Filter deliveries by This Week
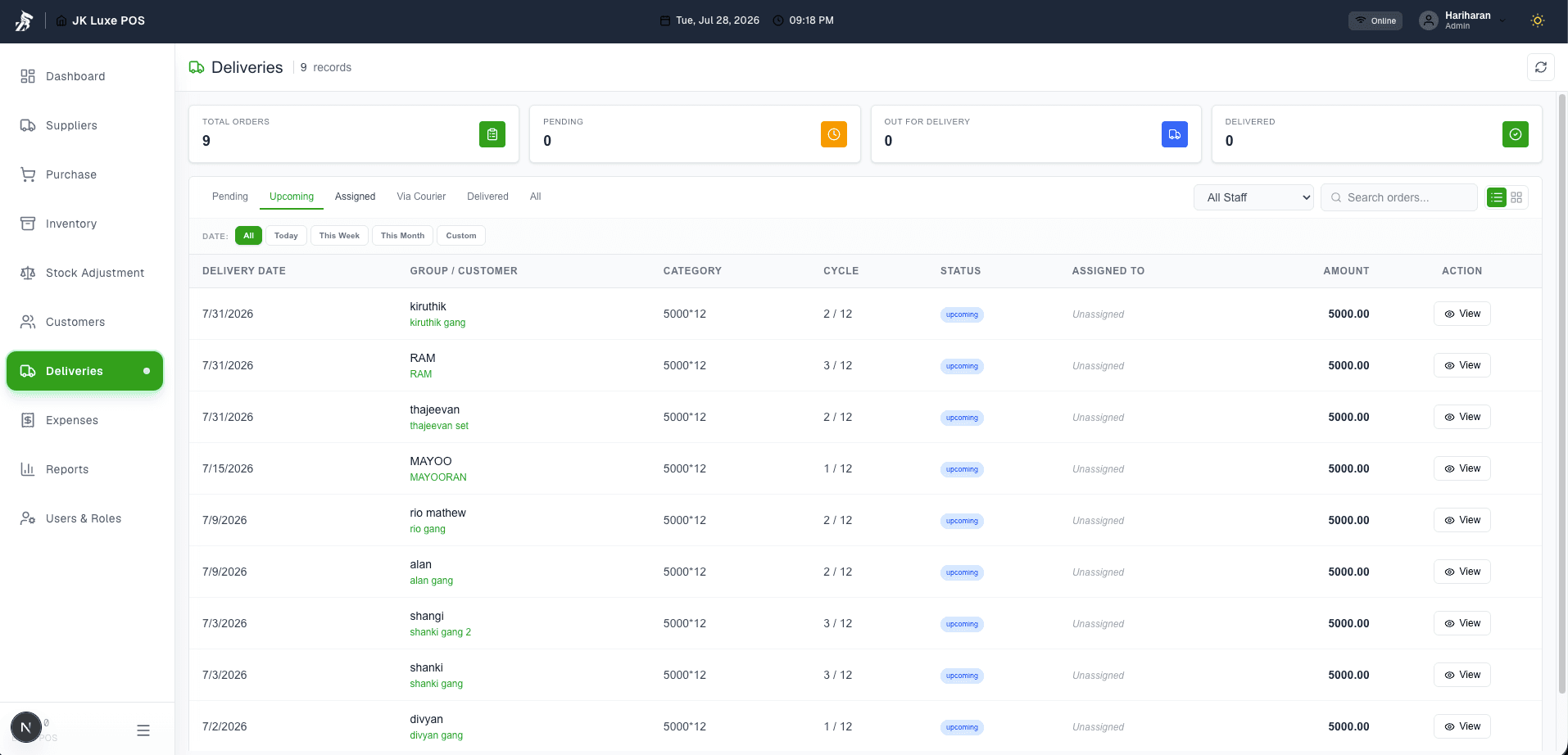 tap(339, 236)
